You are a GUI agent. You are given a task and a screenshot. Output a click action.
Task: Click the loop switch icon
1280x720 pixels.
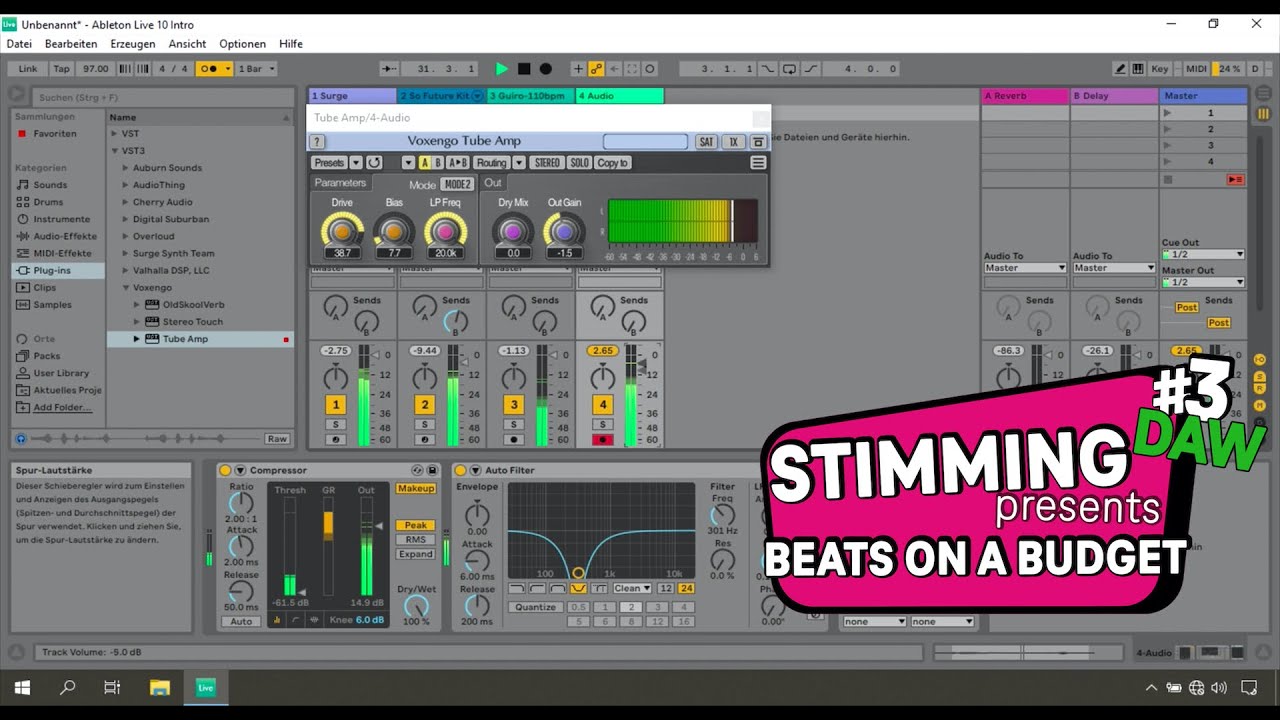[x=789, y=69]
